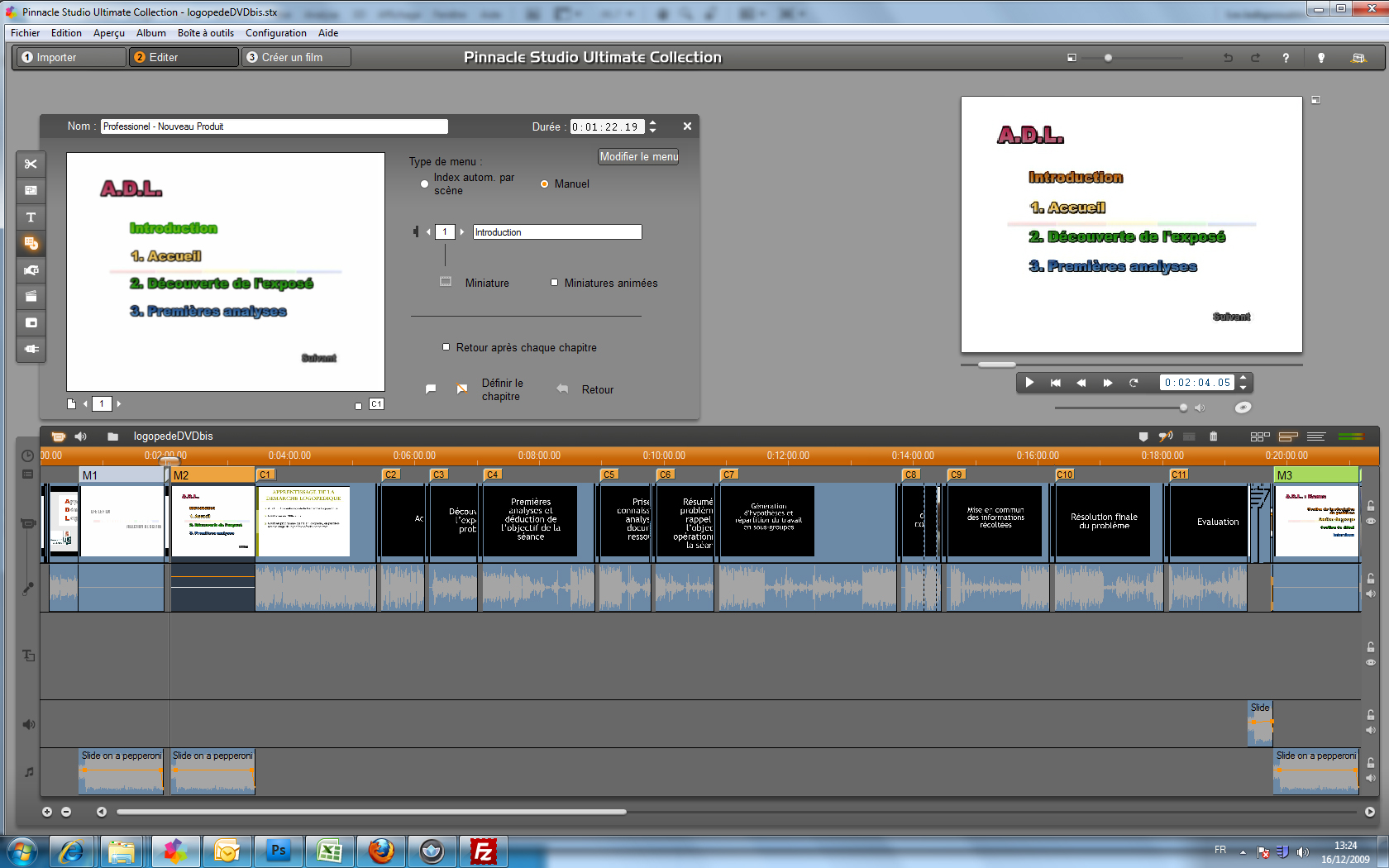Open the FileZilla taskbar icon
Viewport: 1389px width, 868px height.
coord(483,851)
